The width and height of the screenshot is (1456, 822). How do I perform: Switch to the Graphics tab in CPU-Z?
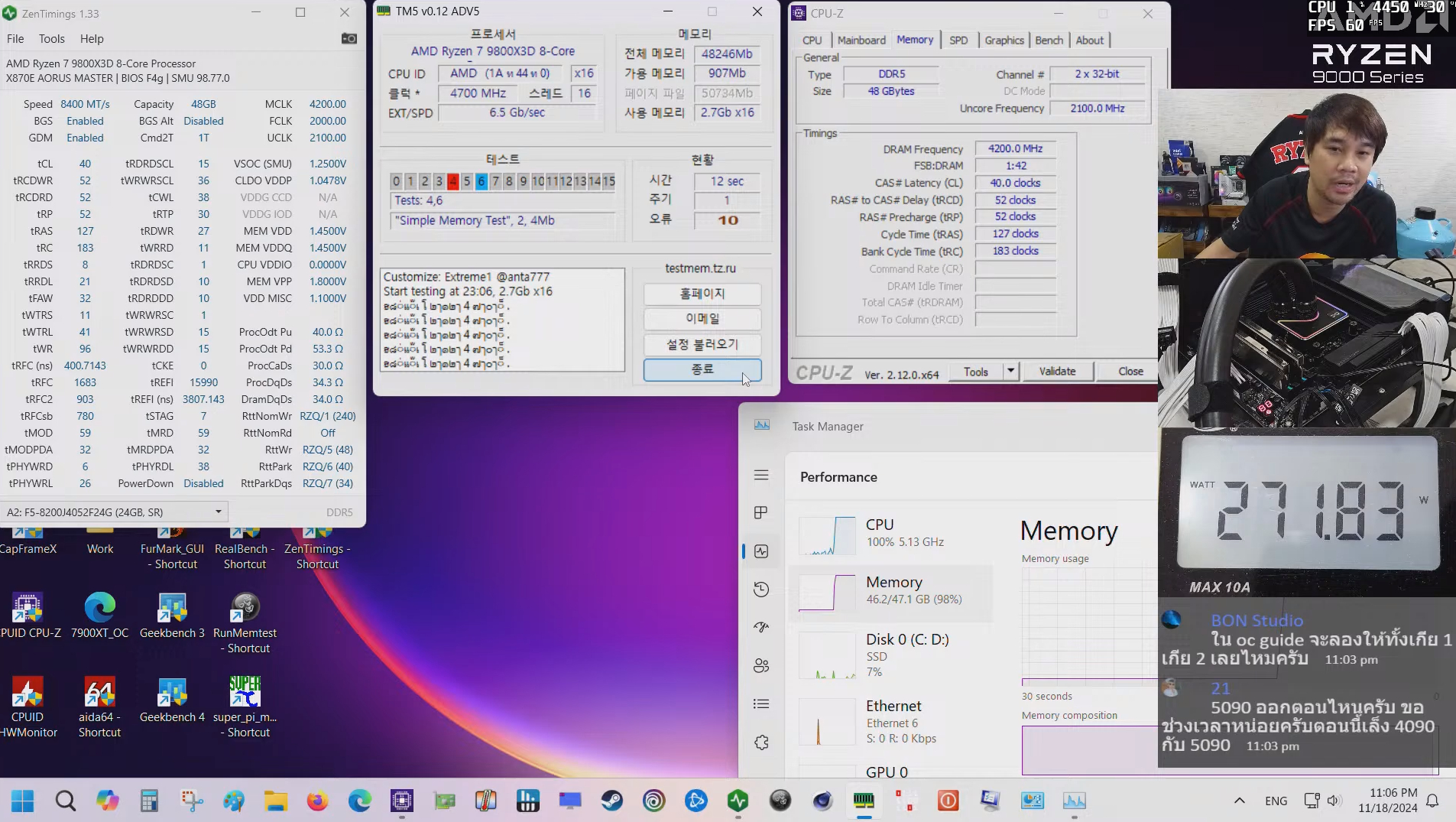click(1004, 40)
